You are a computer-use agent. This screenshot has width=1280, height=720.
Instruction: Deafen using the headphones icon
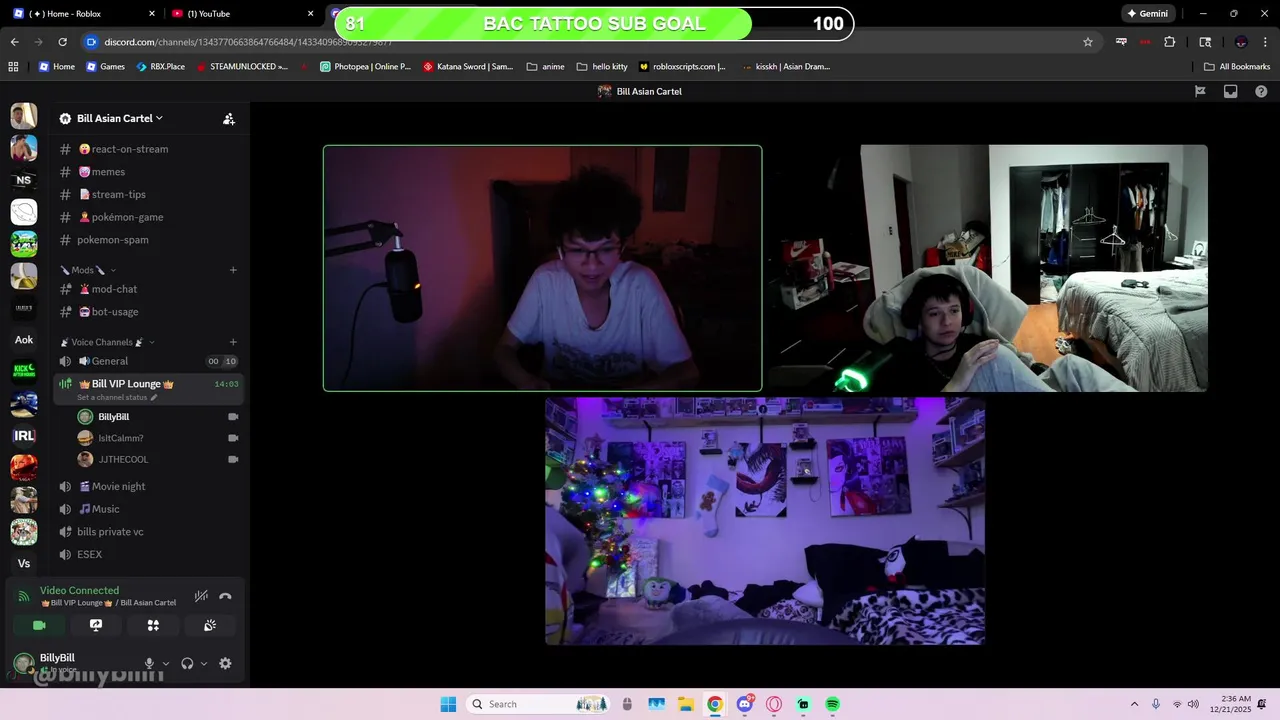coord(187,663)
